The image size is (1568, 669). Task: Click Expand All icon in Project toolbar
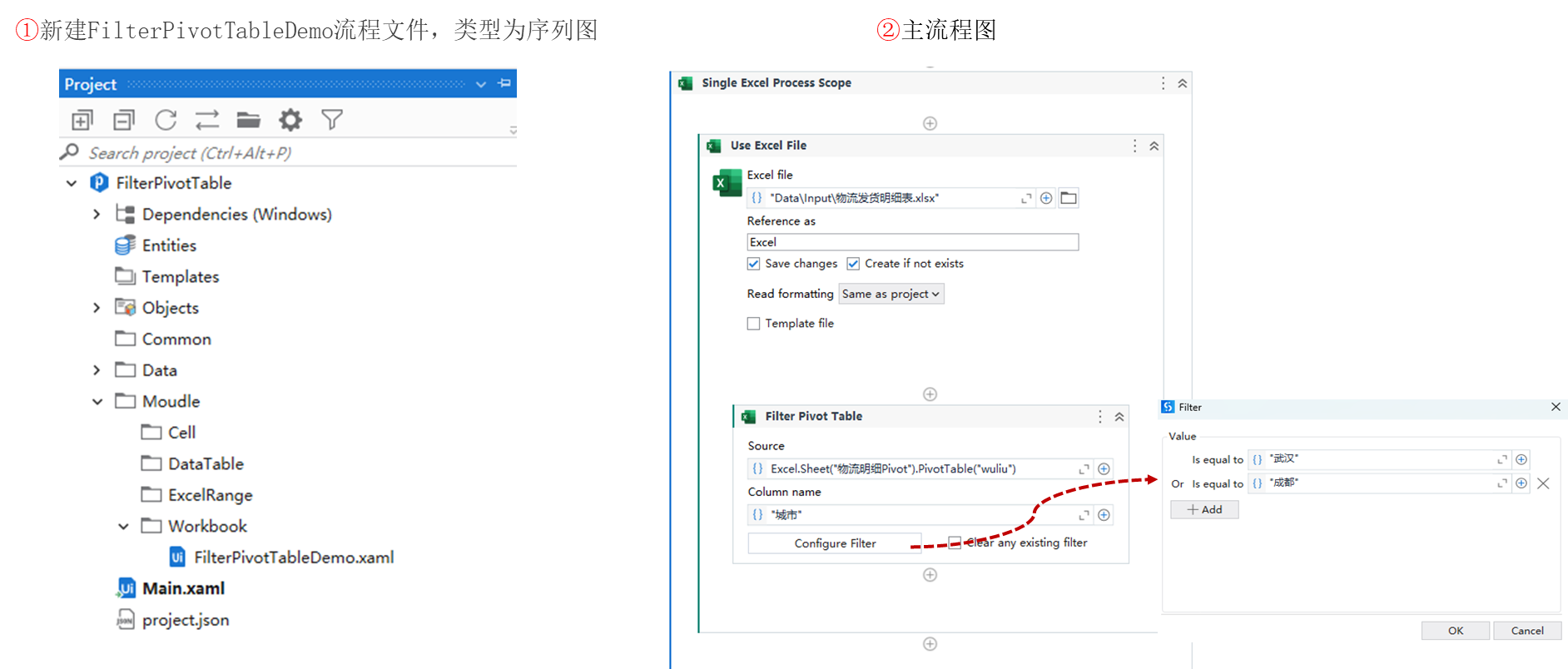click(x=82, y=121)
